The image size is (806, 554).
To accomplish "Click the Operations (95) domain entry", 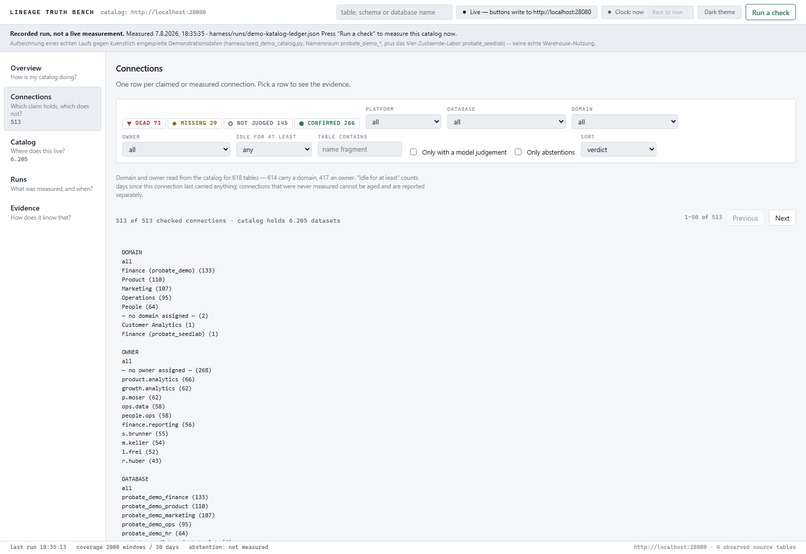I will pos(146,298).
